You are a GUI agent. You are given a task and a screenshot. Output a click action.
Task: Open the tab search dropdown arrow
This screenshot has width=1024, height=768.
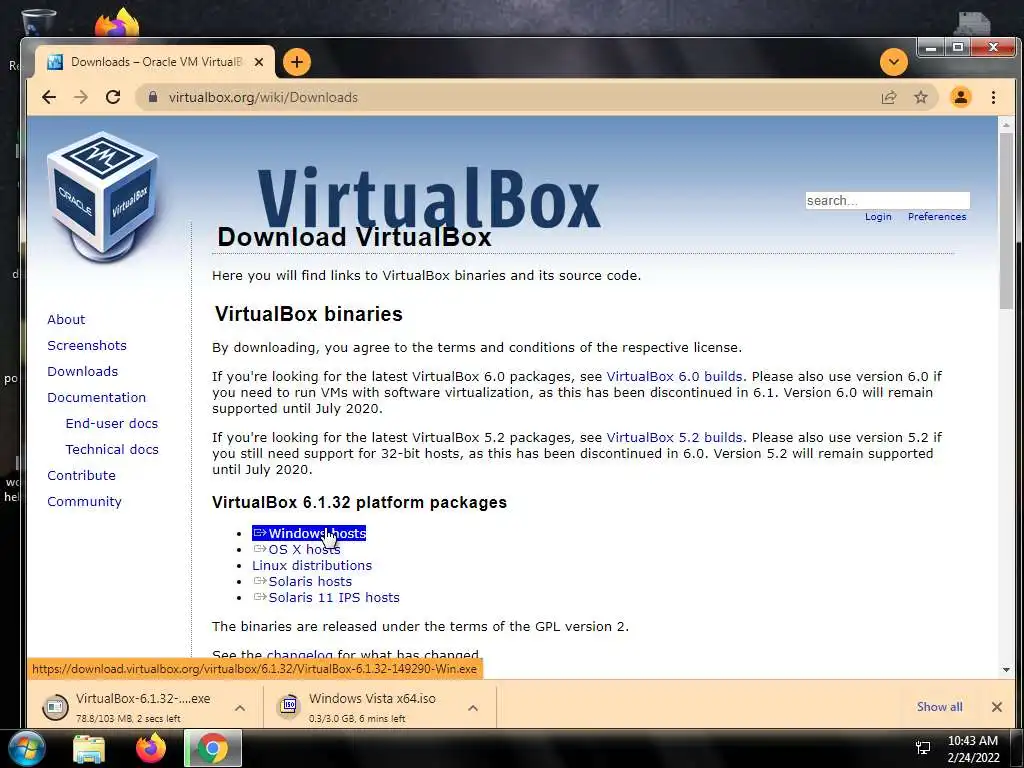click(x=893, y=62)
